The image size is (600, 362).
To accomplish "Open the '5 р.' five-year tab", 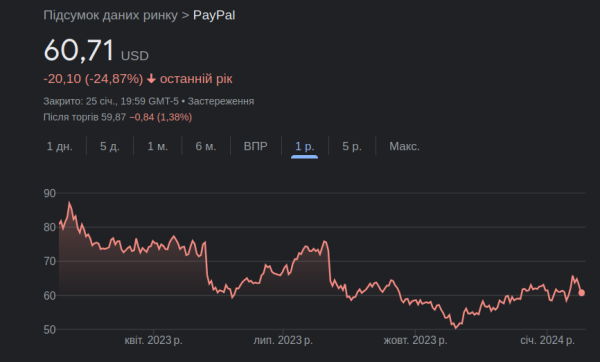I will [x=352, y=146].
